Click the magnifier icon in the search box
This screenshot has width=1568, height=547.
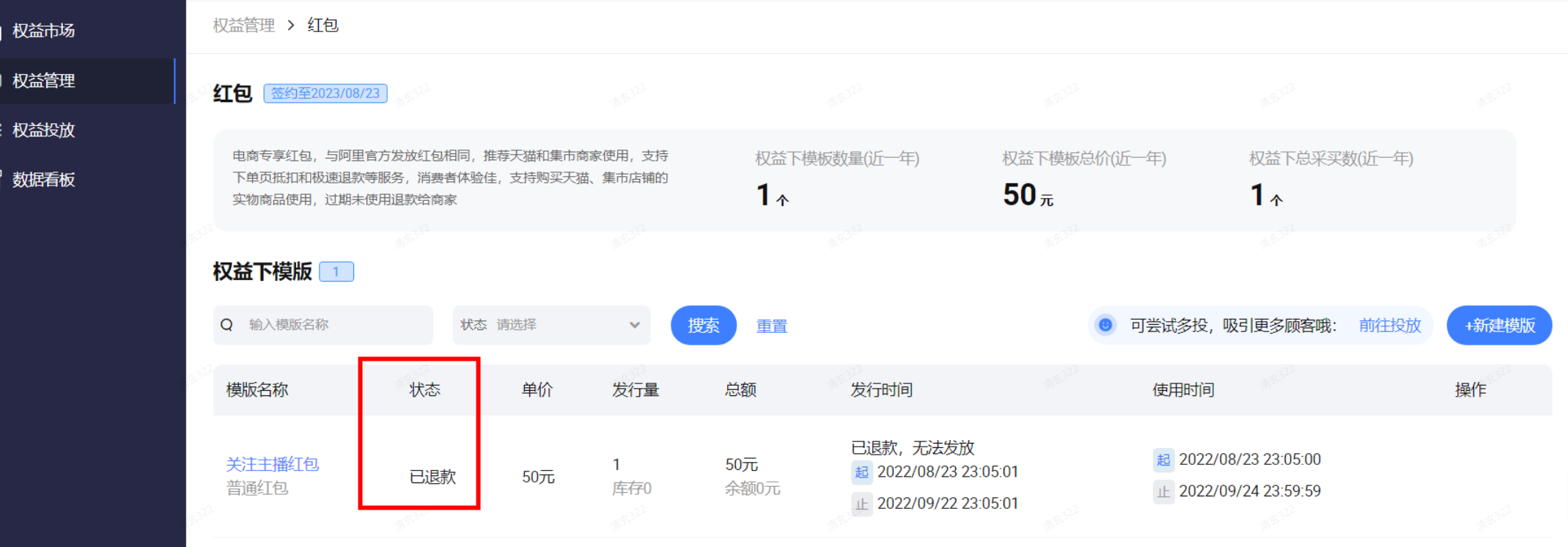coord(227,325)
